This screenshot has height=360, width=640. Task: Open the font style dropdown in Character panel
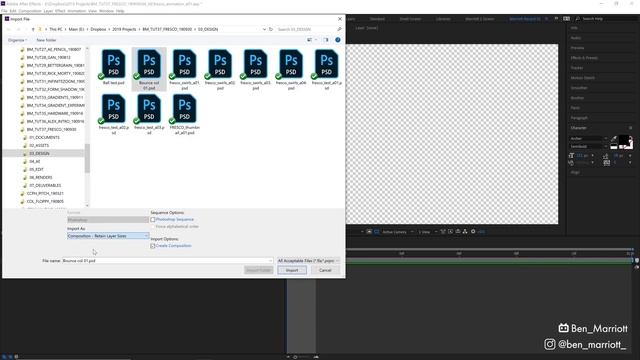pos(589,146)
